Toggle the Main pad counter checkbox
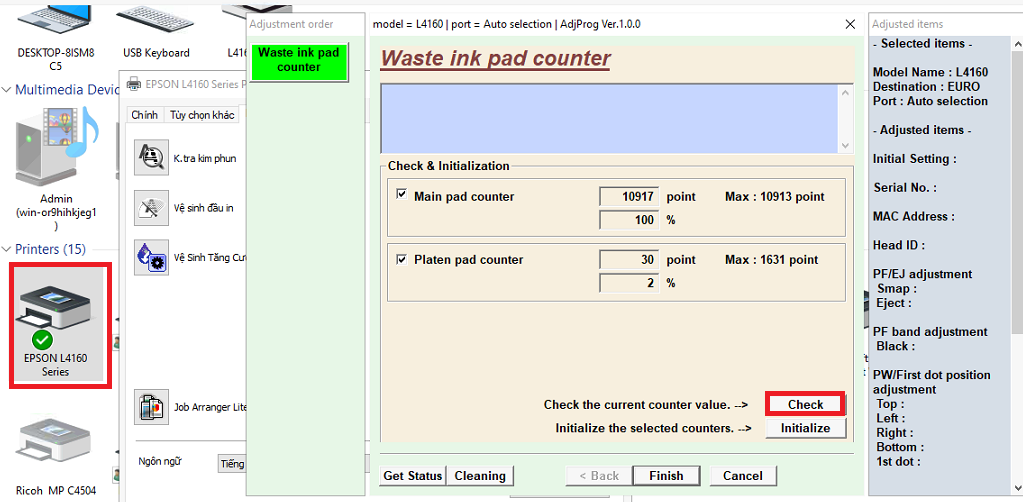The height and width of the screenshot is (502, 1023). pyautogui.click(x=402, y=195)
